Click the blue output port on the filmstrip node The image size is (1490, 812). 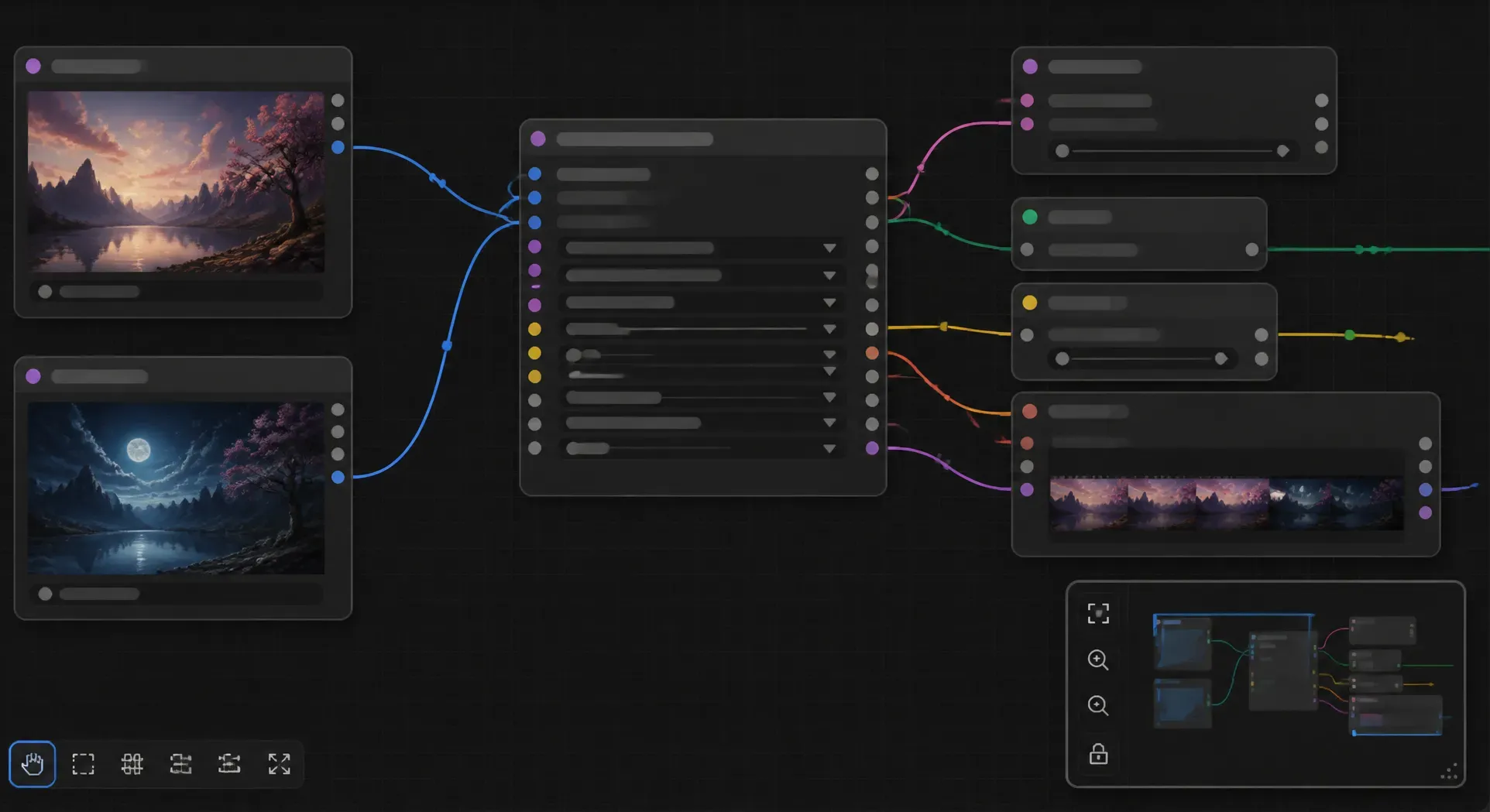(1426, 489)
